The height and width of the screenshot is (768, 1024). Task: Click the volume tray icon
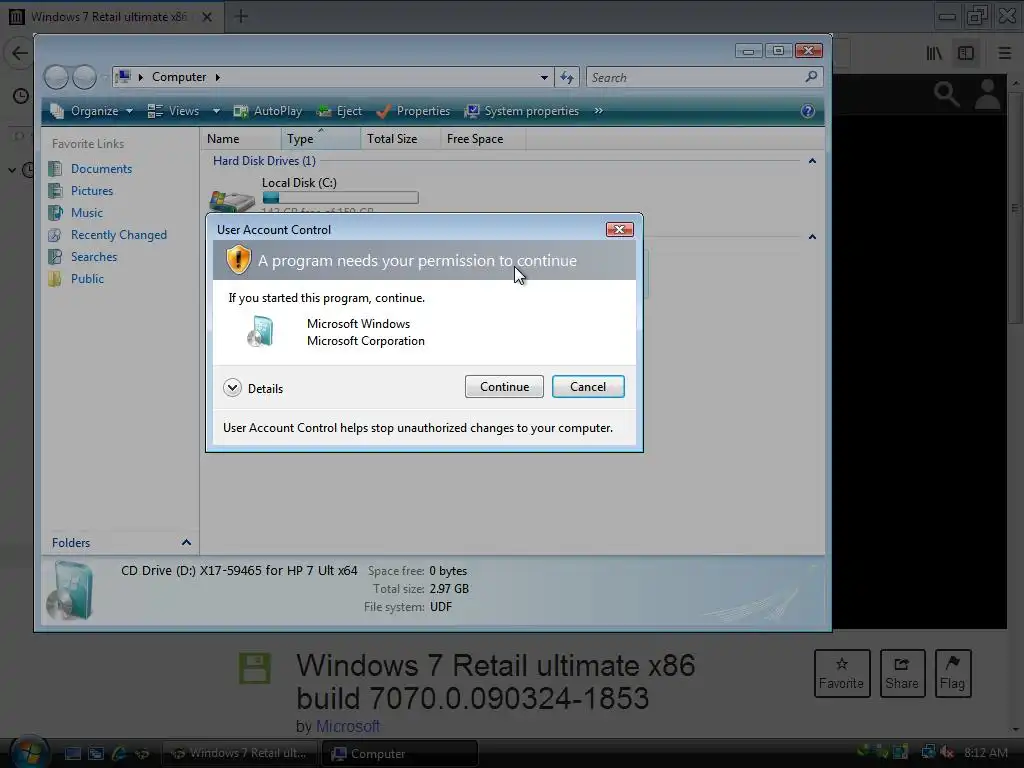click(x=946, y=753)
